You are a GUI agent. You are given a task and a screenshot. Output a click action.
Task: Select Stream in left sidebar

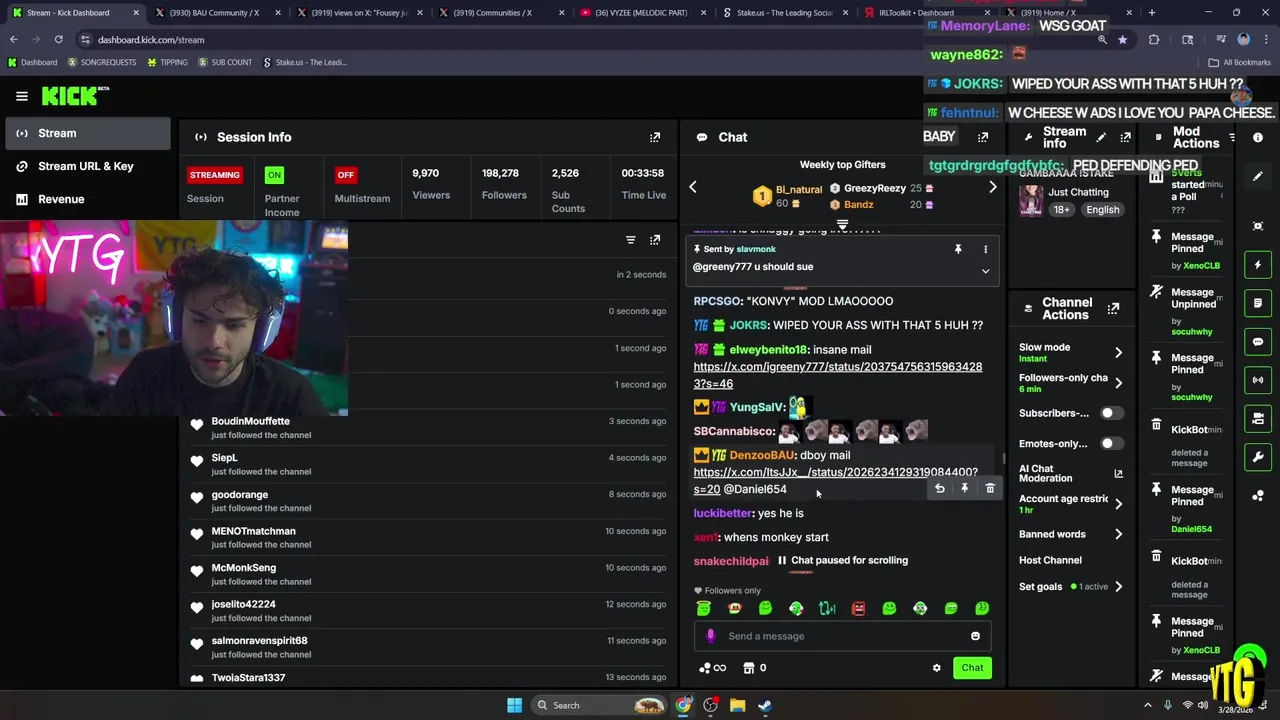click(x=86, y=133)
